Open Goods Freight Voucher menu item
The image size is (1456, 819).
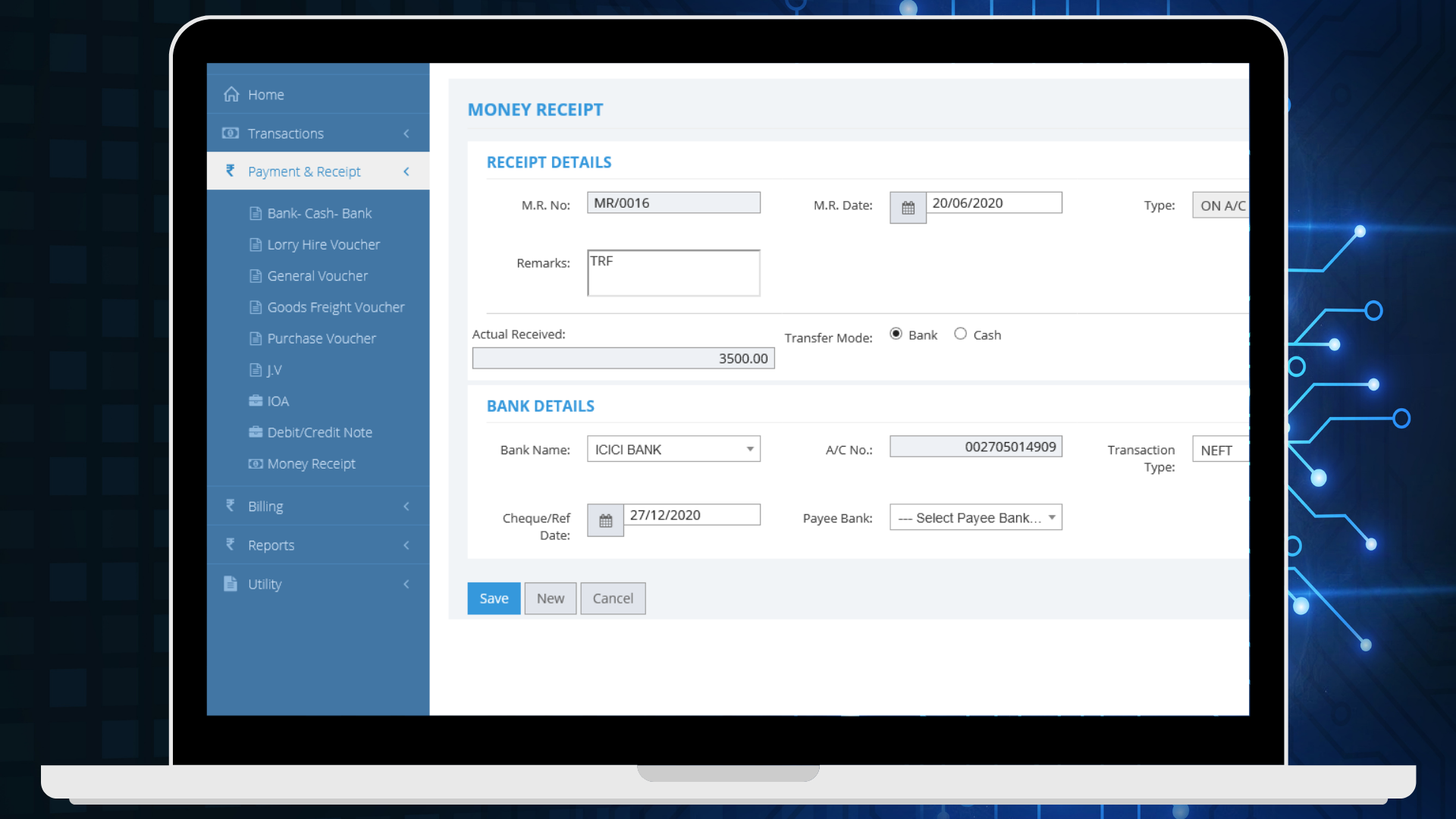(x=335, y=307)
